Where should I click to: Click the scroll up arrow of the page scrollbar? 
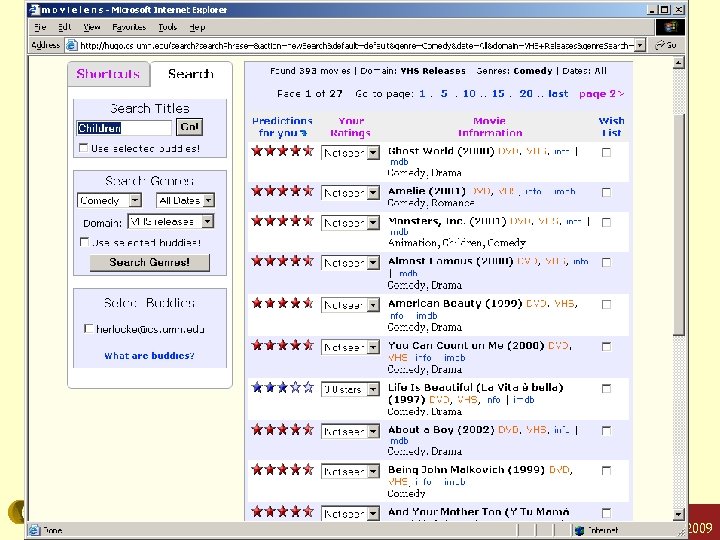679,62
